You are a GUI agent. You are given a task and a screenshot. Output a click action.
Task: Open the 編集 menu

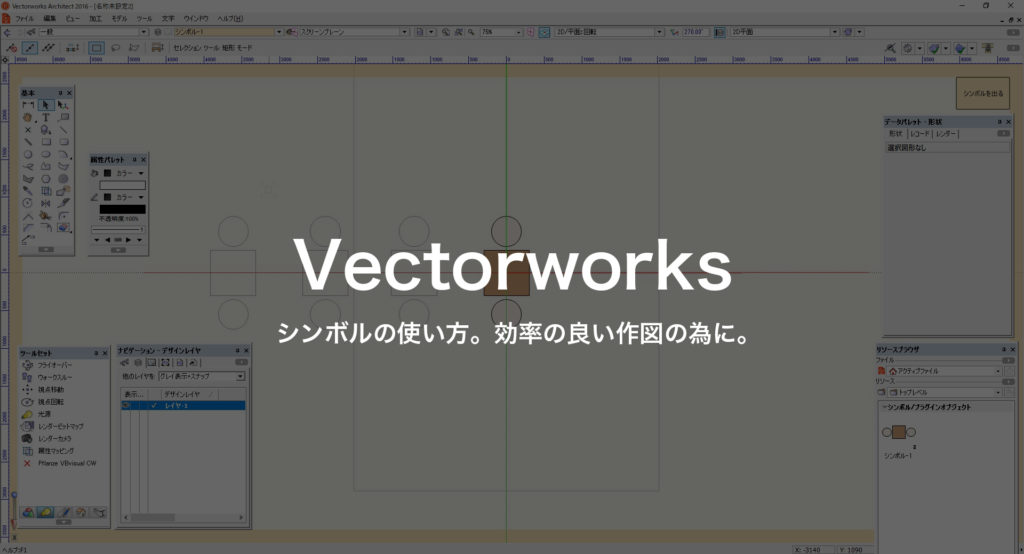(50, 18)
